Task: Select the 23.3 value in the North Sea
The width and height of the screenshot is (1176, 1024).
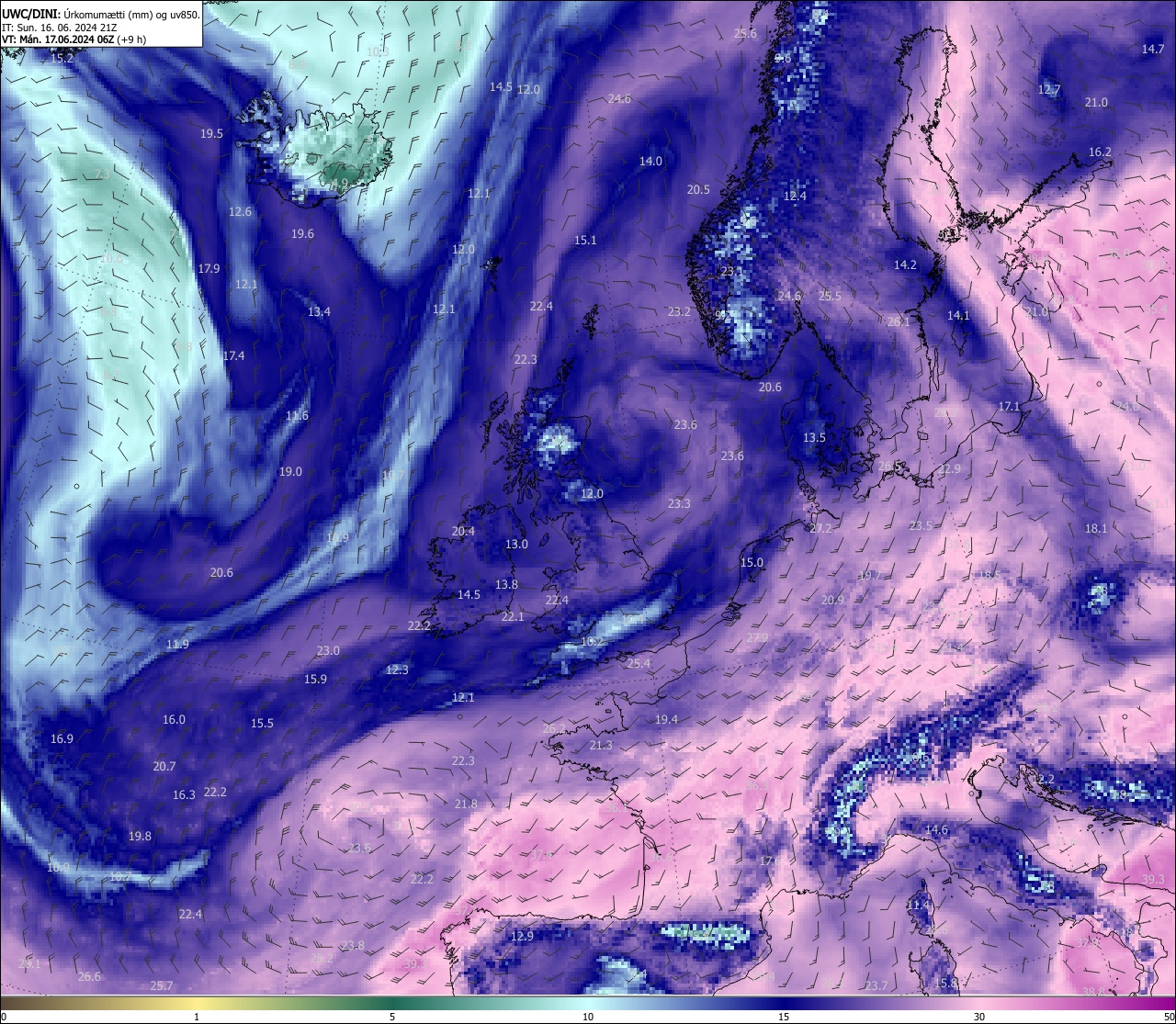Action: pos(679,503)
